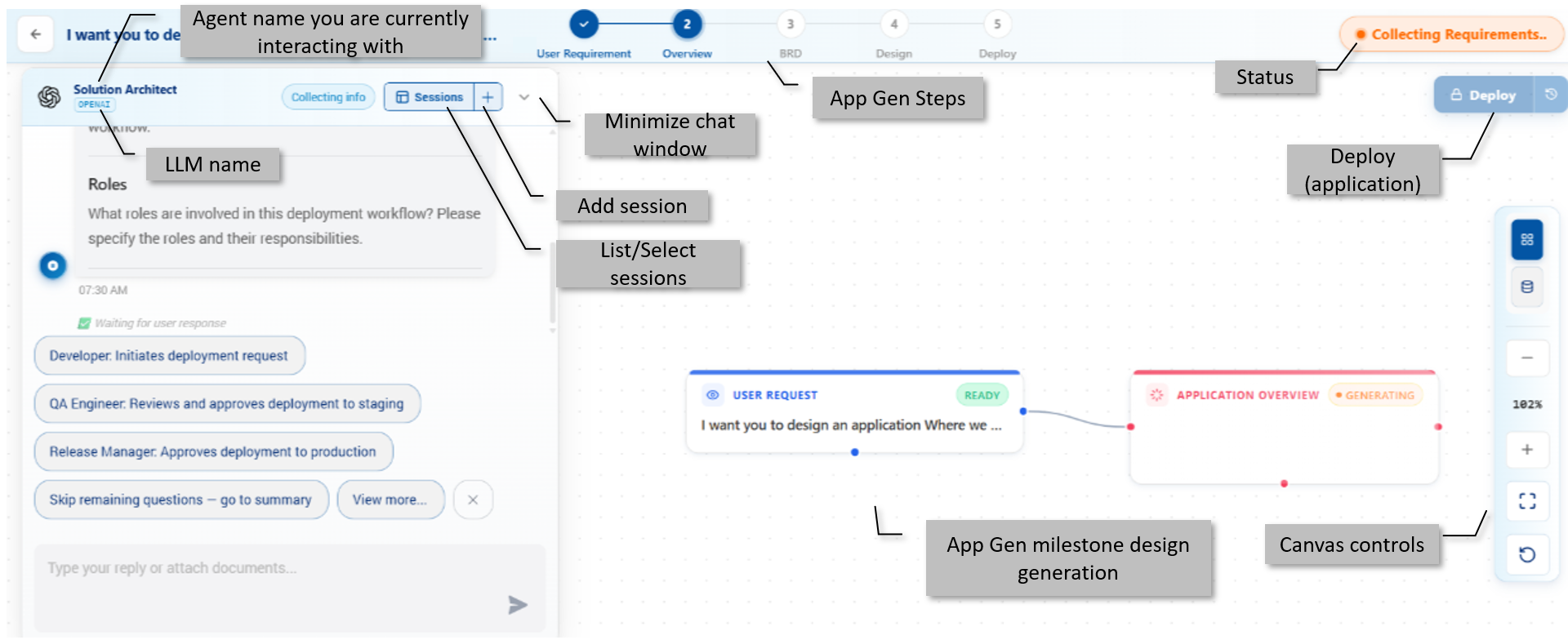
Task: Choose Developer: Initiates deployment request suggestion
Action: coord(169,356)
